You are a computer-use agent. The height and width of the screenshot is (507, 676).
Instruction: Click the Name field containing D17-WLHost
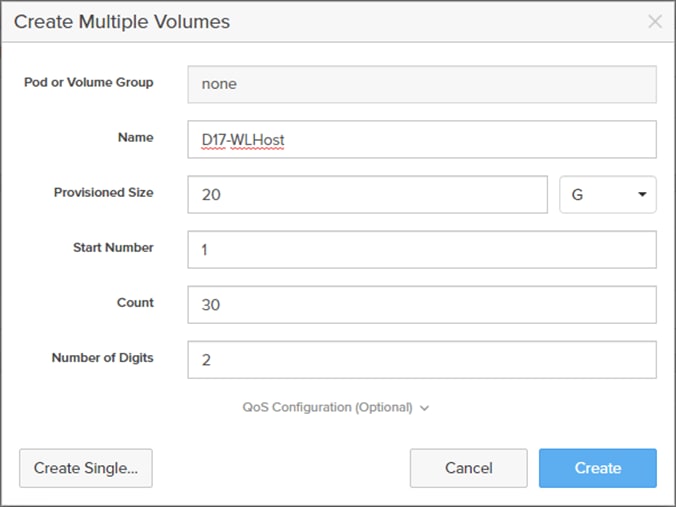point(421,140)
